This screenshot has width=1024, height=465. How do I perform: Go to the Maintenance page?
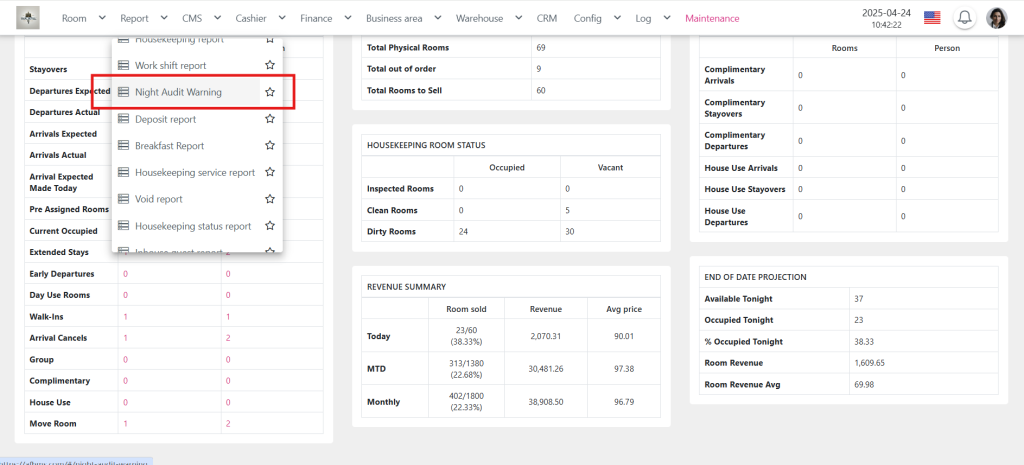(712, 18)
